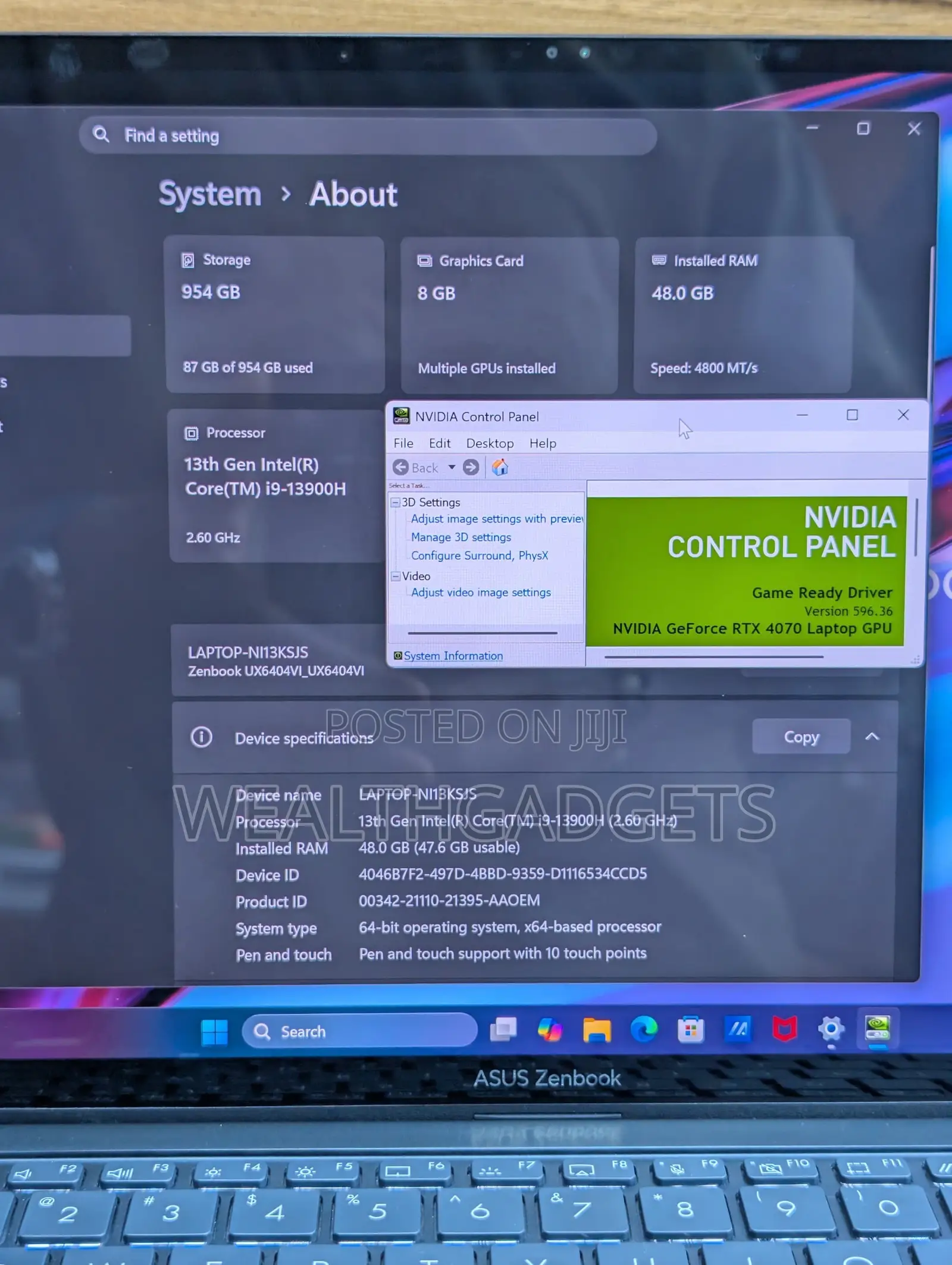This screenshot has width=952, height=1265.
Task: Click the Pen and touch support value text
Action: point(503,954)
